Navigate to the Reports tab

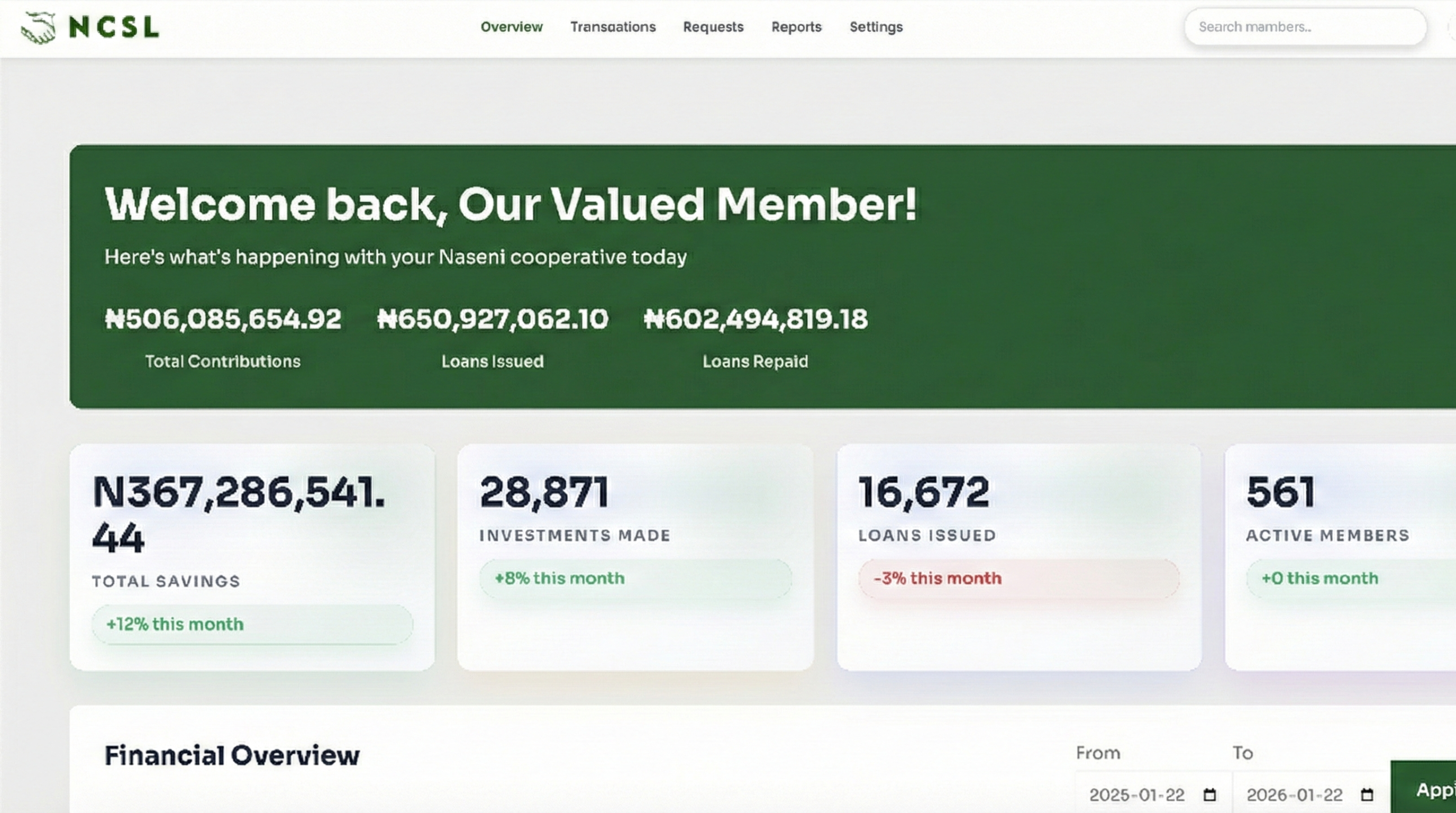point(796,27)
